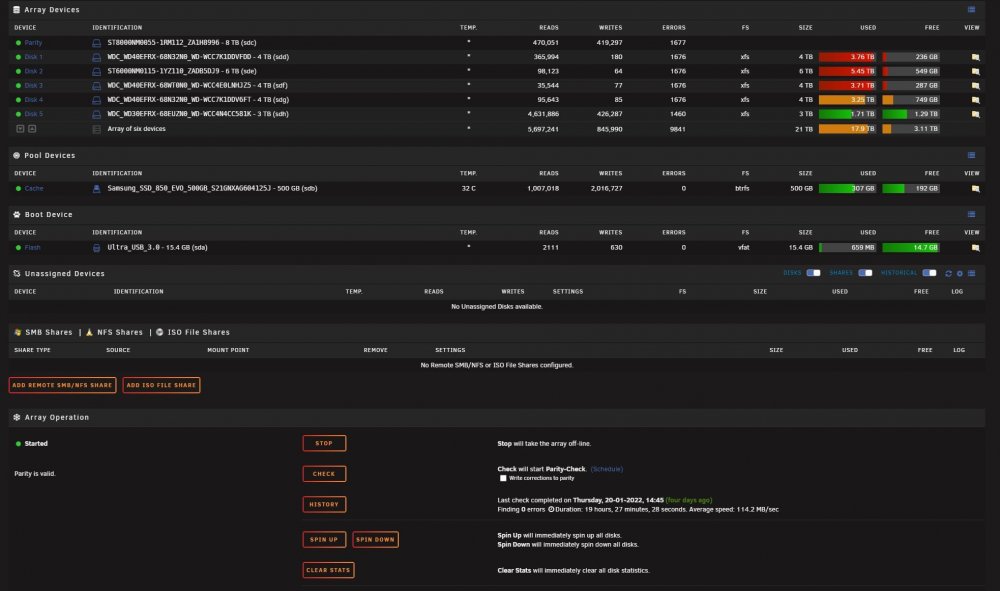
Task: Check Write corrections to parity box
Action: (x=503, y=478)
